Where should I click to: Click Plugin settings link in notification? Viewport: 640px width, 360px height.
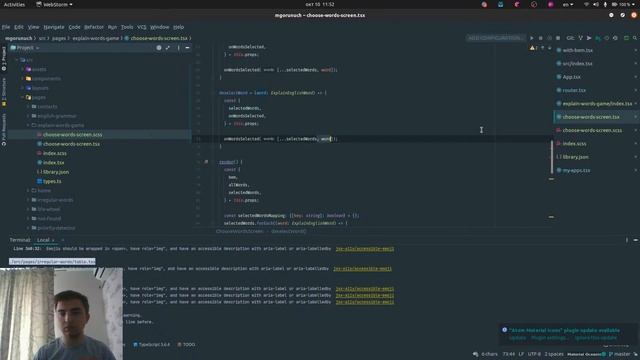[x=549, y=338]
